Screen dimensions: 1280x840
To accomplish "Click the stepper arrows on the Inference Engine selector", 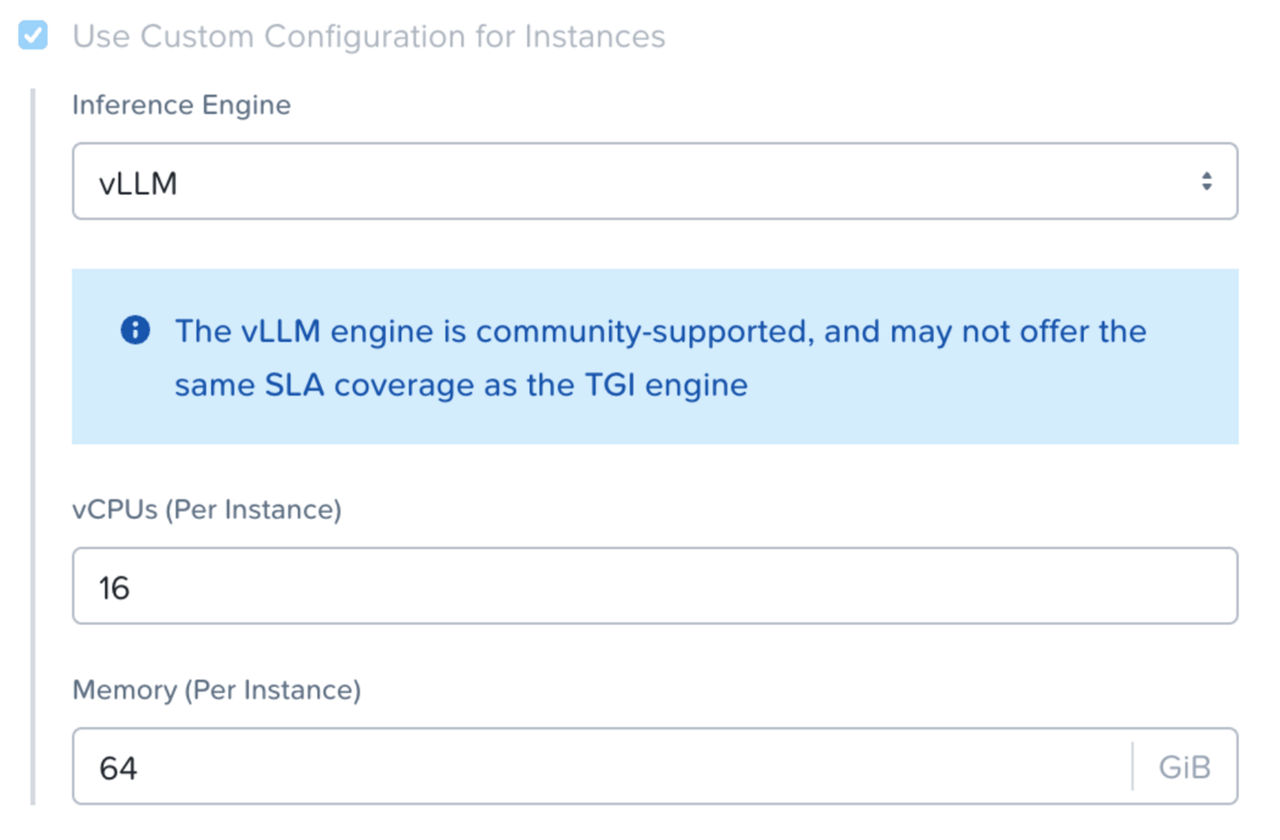I will (x=1207, y=181).
